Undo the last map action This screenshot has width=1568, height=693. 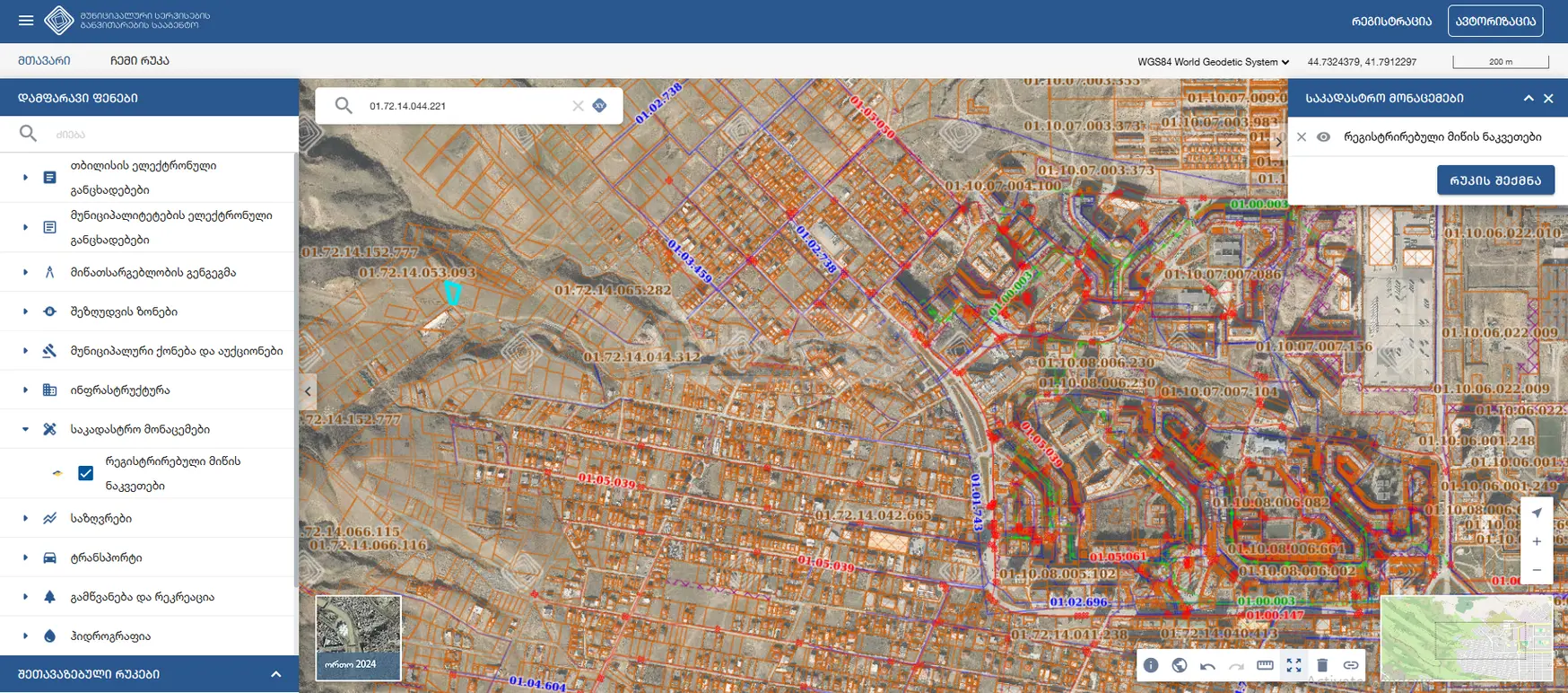tap(1207, 666)
